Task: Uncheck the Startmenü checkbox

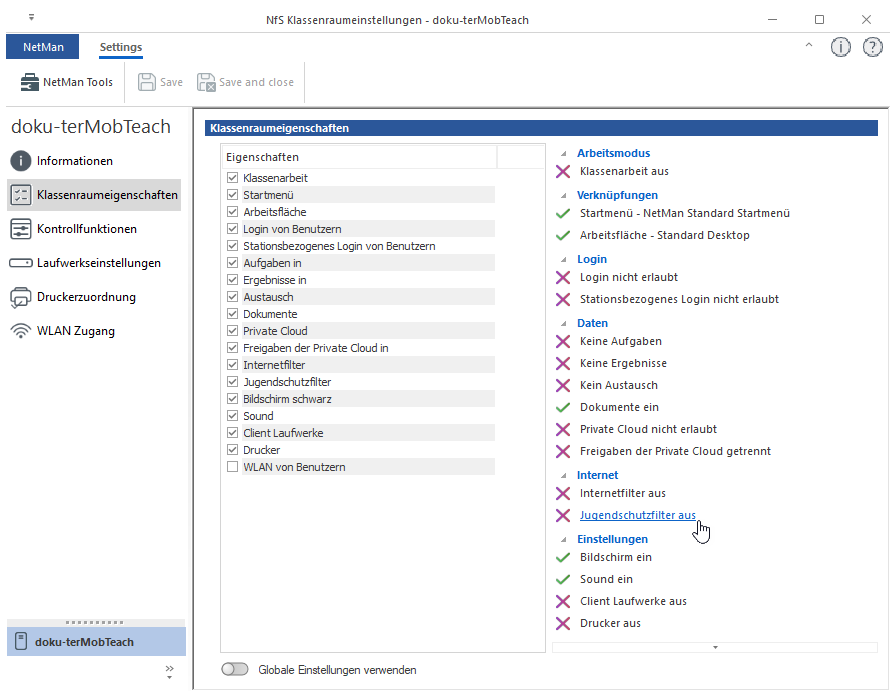Action: (233, 195)
